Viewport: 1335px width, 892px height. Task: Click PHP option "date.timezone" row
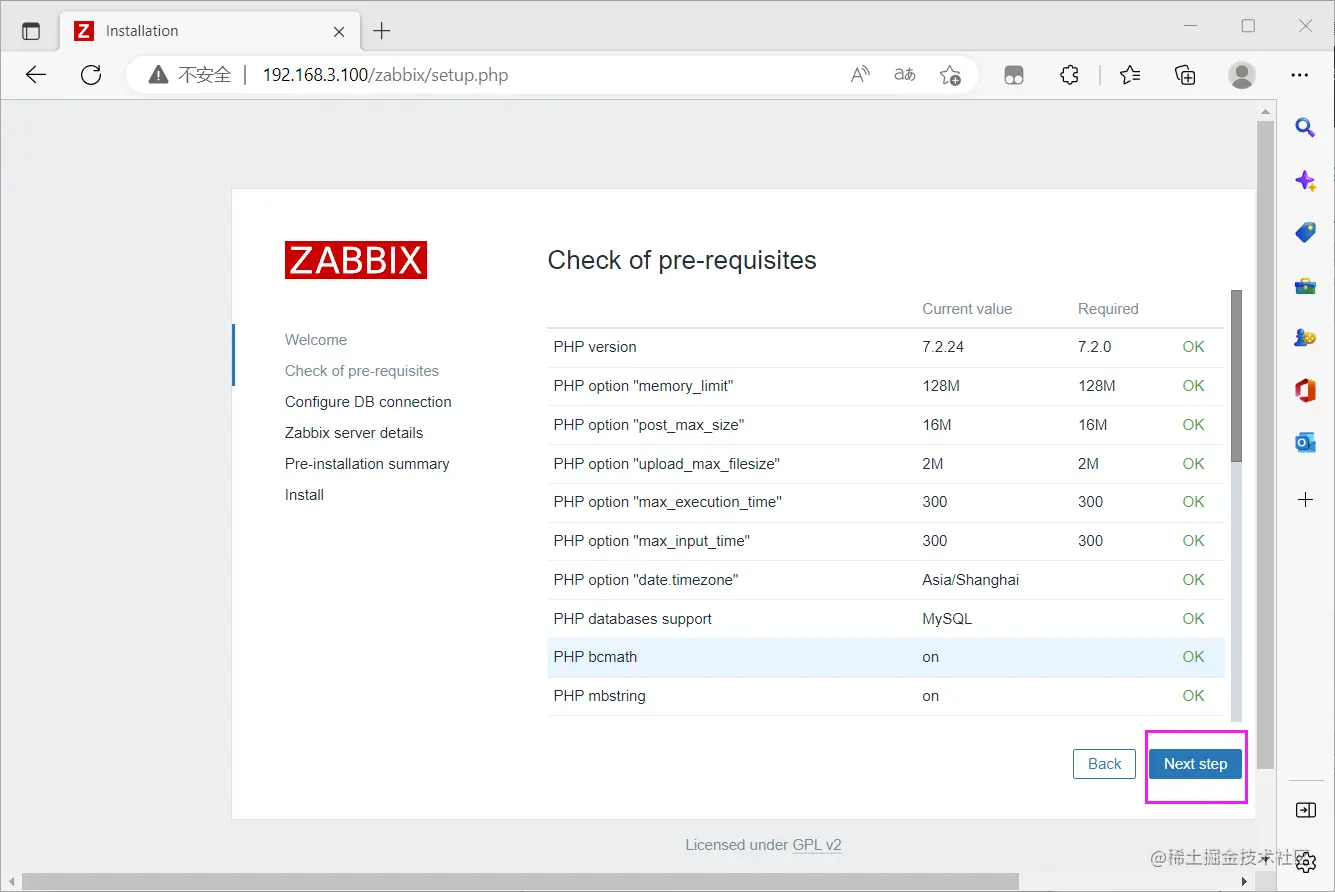click(885, 580)
